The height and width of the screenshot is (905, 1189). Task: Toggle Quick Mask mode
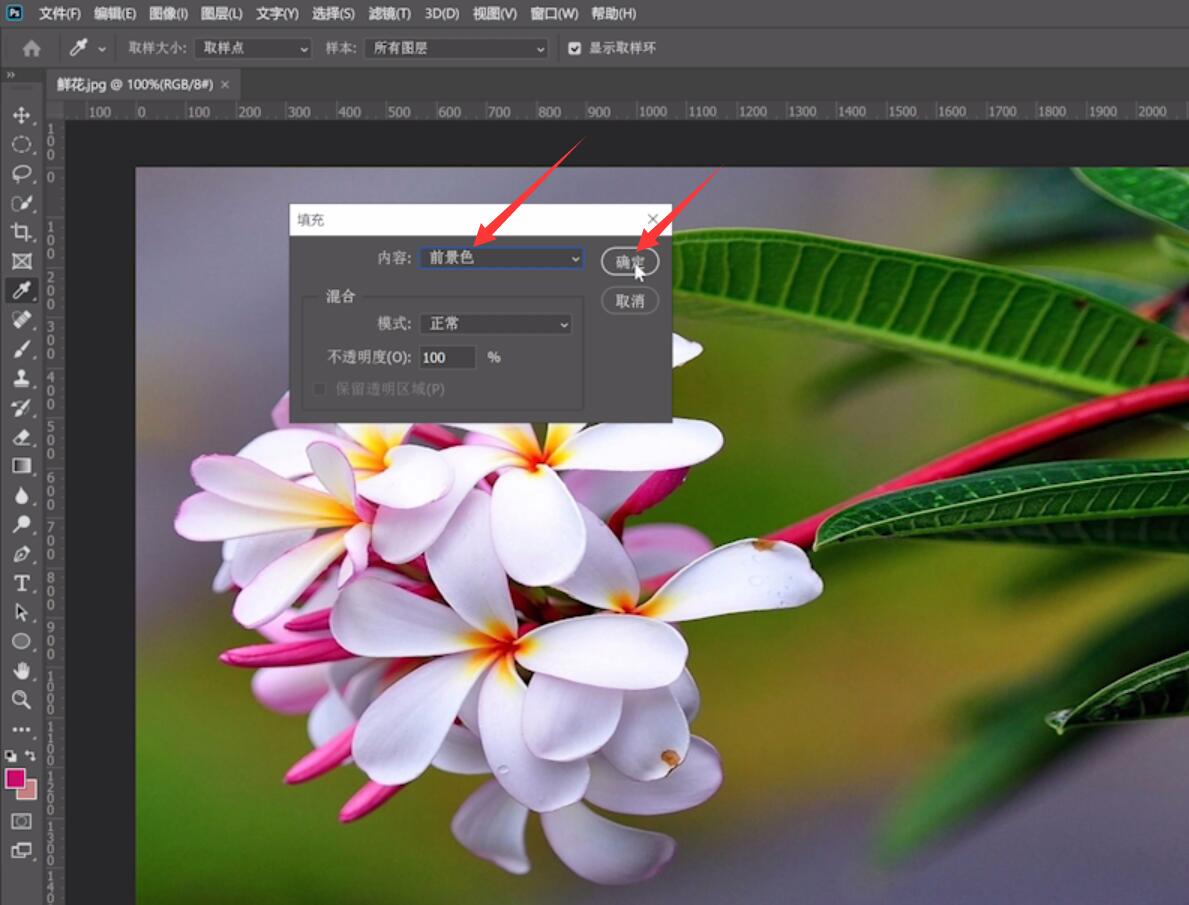21,822
